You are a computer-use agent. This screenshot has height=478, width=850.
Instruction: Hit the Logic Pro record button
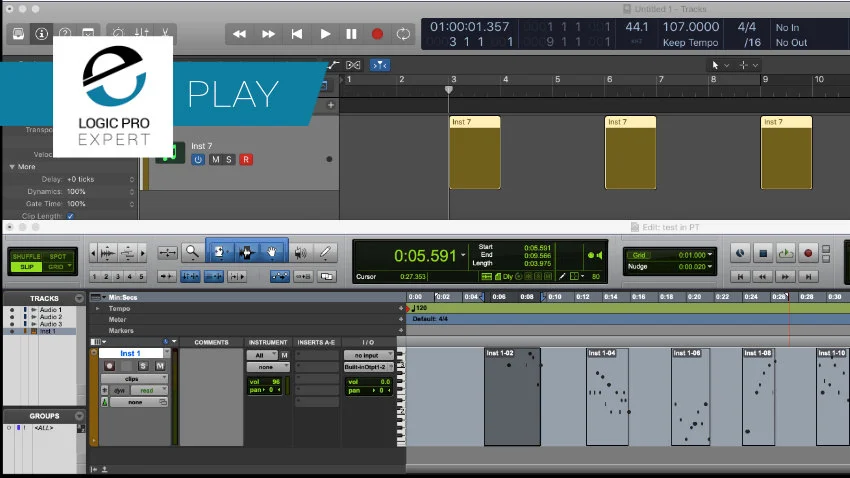tap(377, 34)
